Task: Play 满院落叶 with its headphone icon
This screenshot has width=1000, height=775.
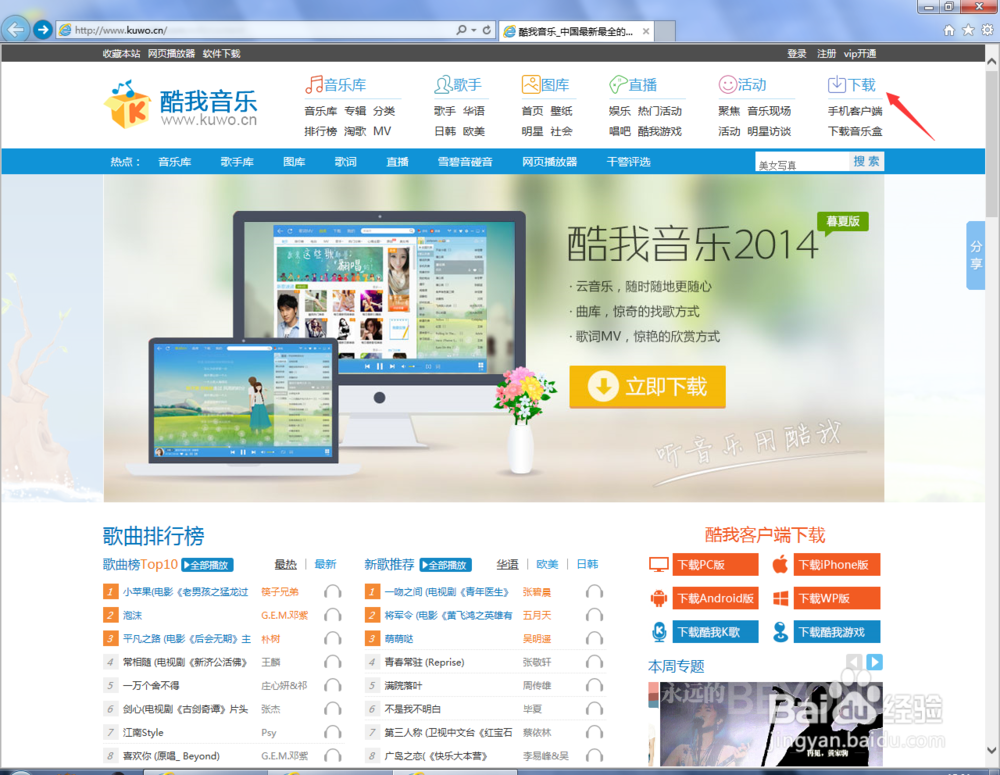Action: tap(594, 686)
